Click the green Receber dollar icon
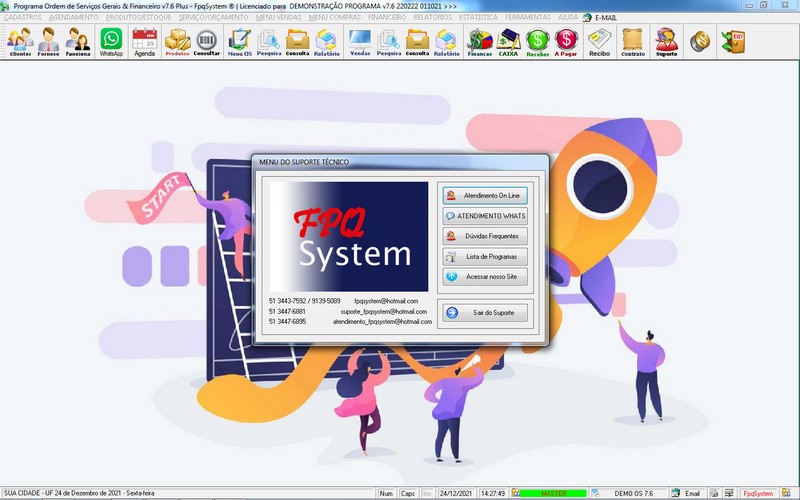 coord(538,41)
